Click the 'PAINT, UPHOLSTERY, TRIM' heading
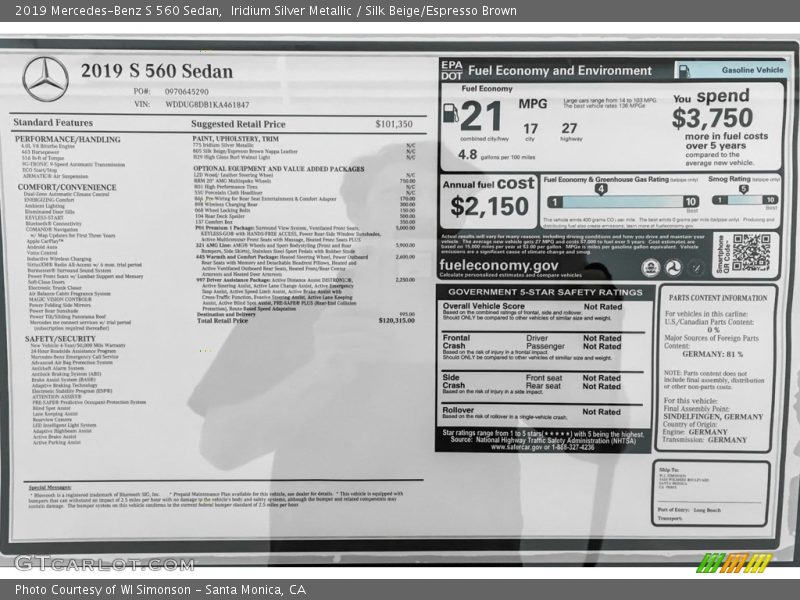 (235, 139)
